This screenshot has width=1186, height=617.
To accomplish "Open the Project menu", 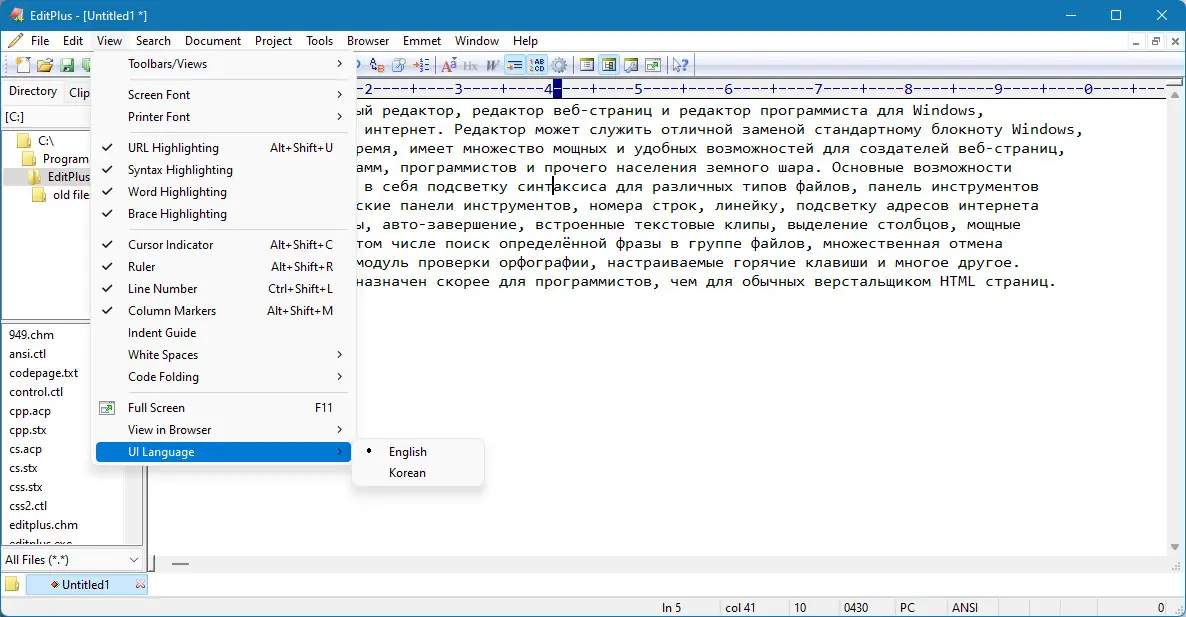I will (273, 41).
